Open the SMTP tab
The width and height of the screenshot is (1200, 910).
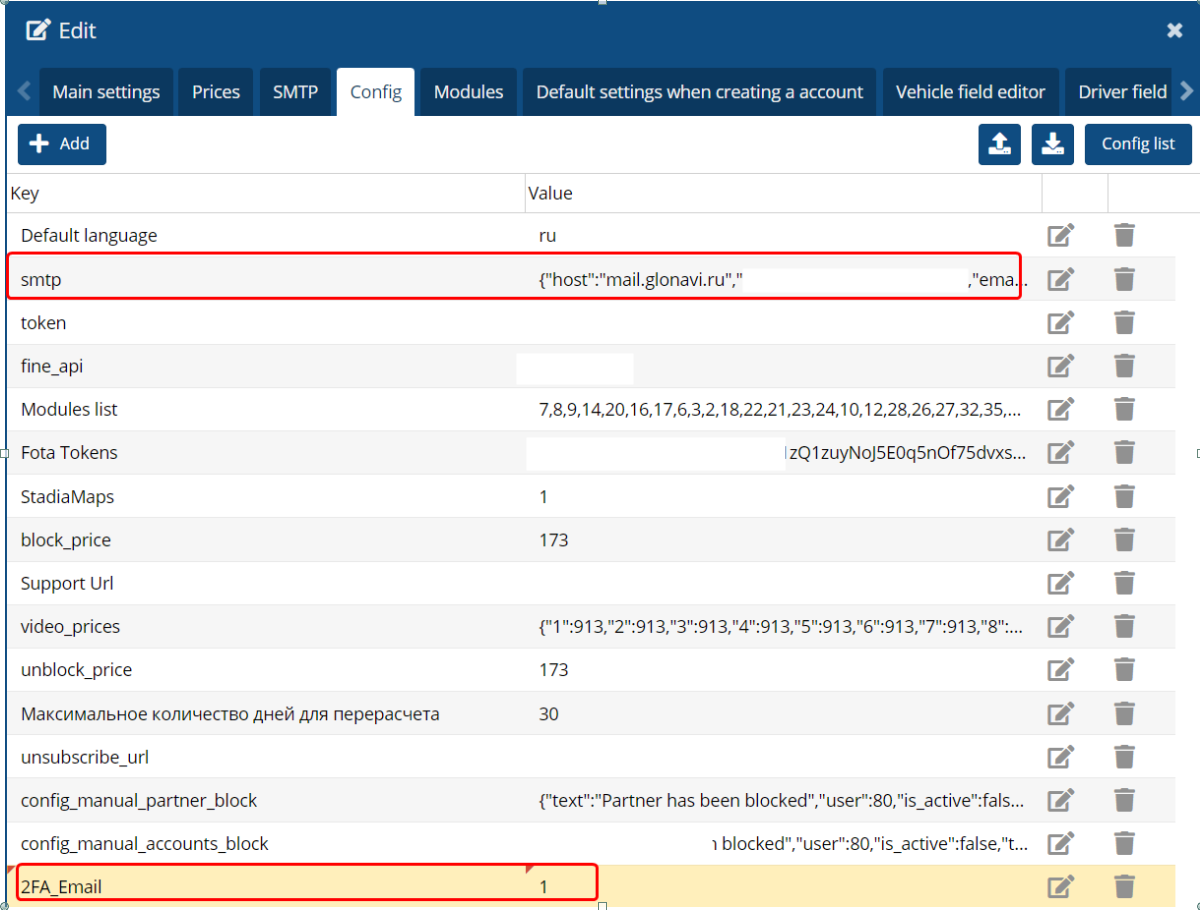295,92
